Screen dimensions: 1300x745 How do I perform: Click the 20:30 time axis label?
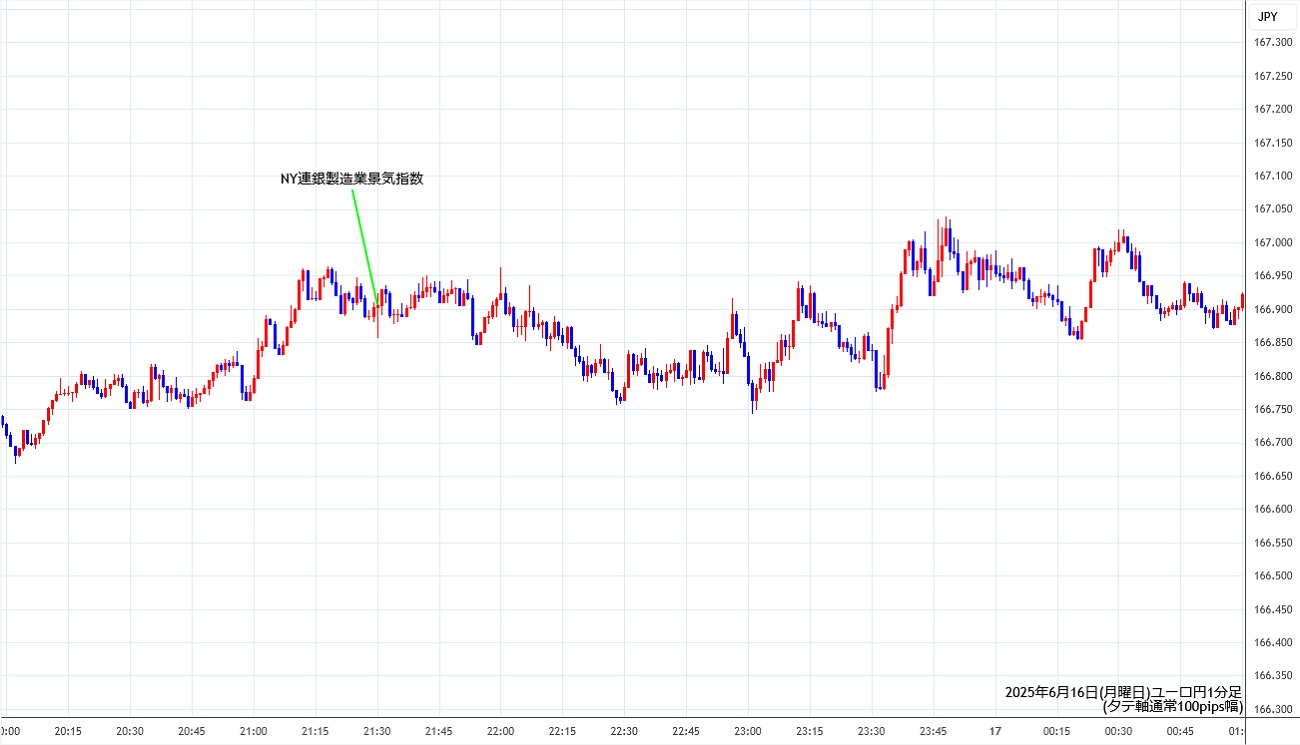click(x=130, y=731)
